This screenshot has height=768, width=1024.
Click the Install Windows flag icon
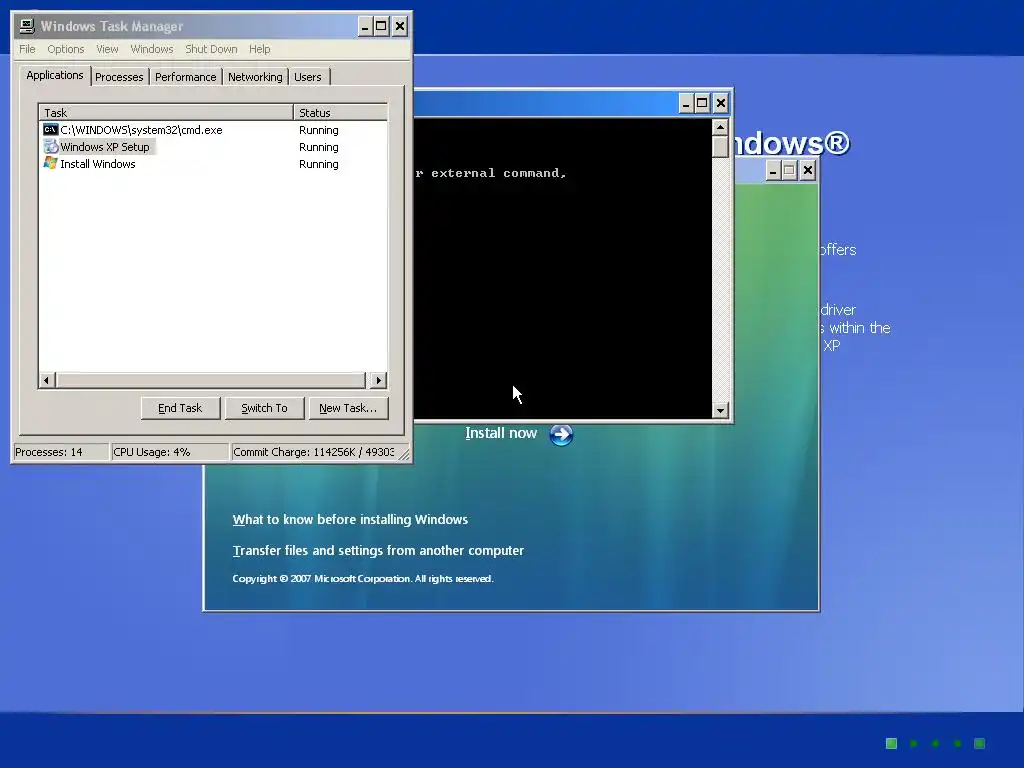coord(50,163)
